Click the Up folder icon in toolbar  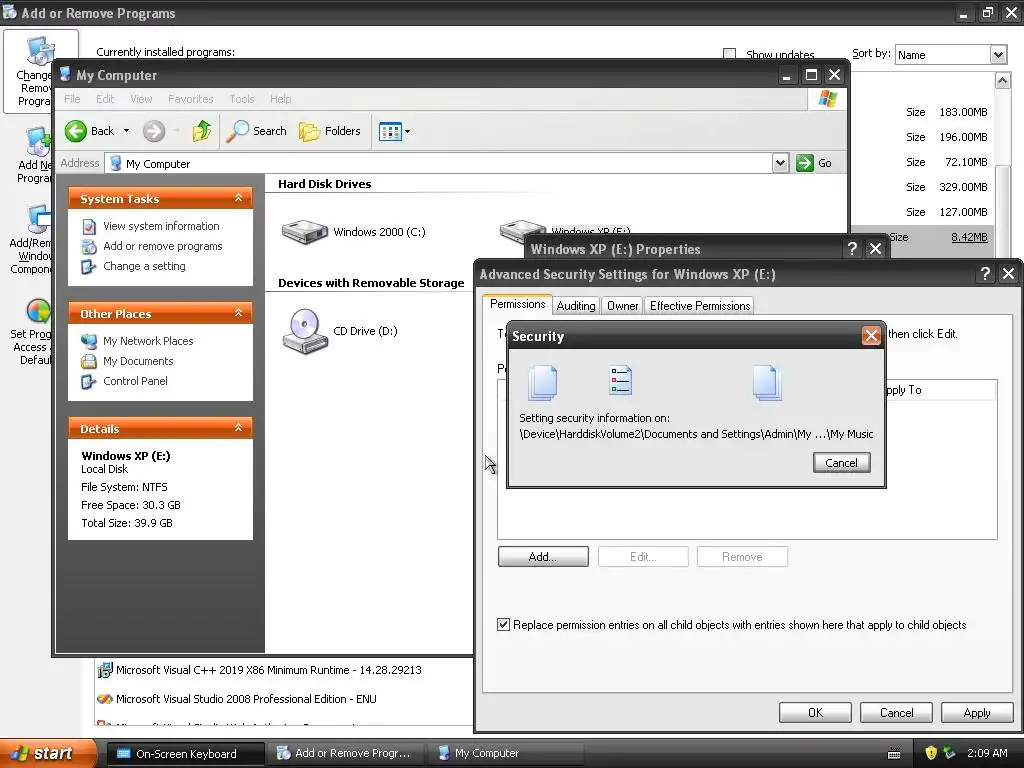pyautogui.click(x=202, y=131)
